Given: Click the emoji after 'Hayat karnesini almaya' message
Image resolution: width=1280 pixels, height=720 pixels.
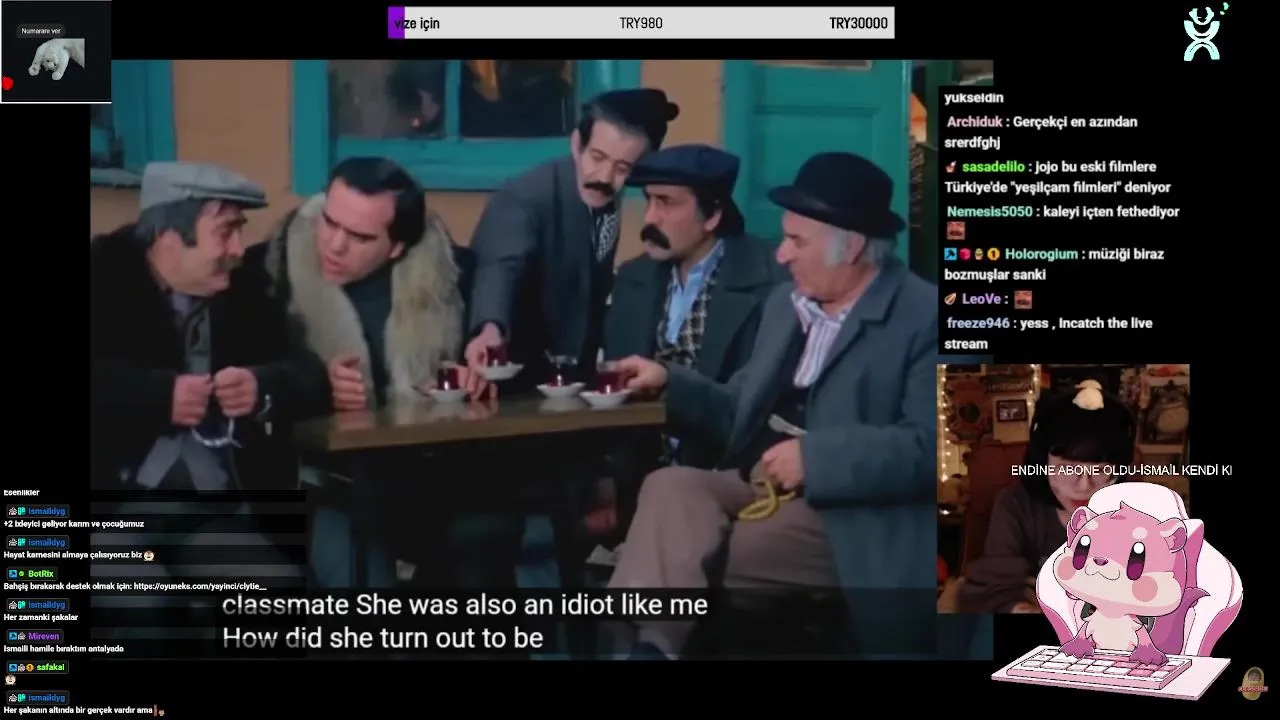Looking at the screenshot, I should coord(149,555).
